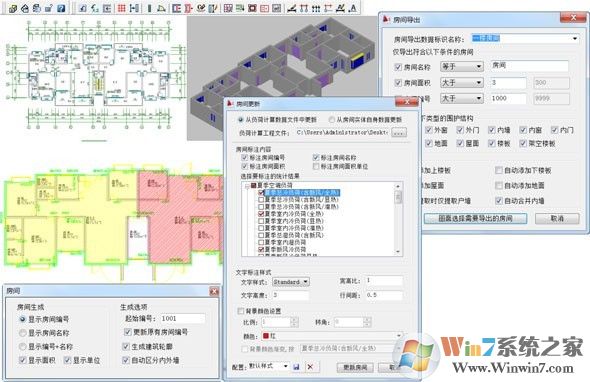
Task: Click 框选选择需要导出的房间 button
Action: [475, 218]
